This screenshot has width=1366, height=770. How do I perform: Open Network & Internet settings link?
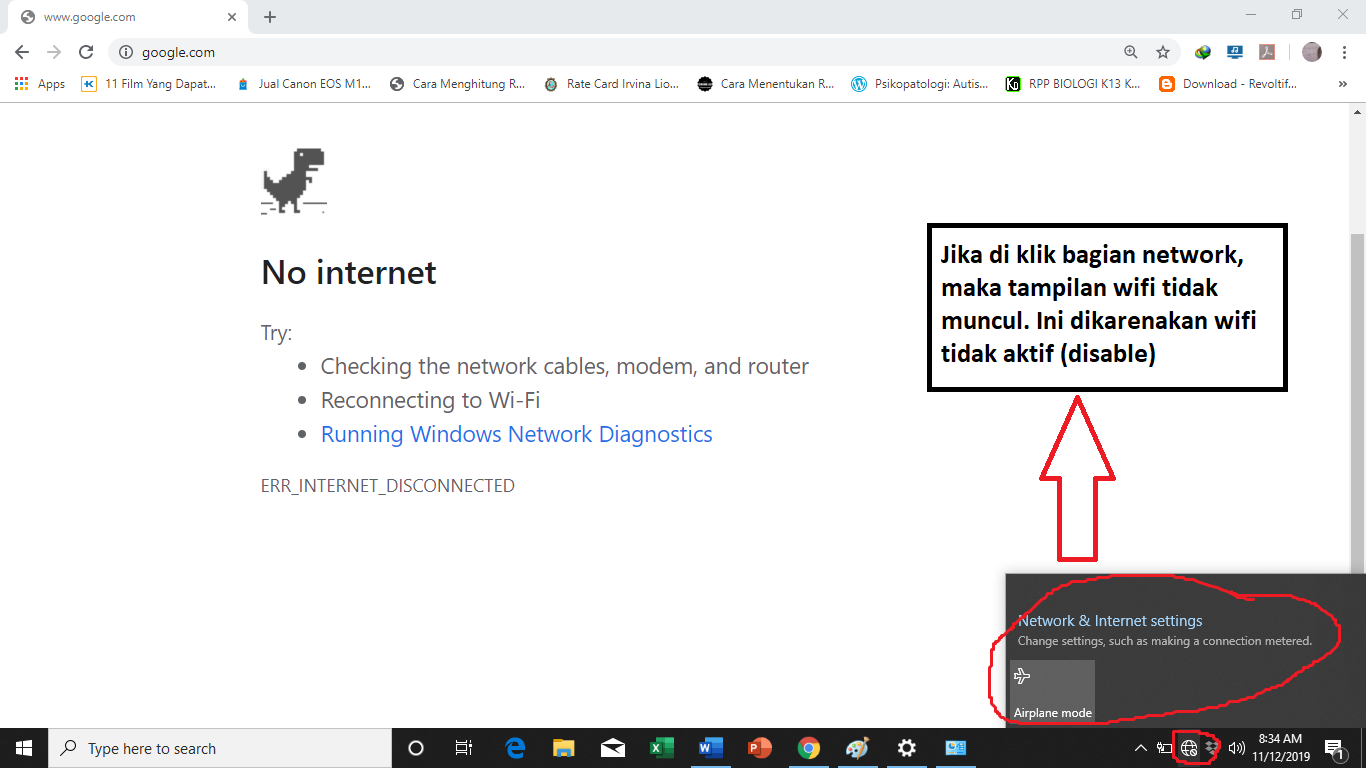(1110, 621)
